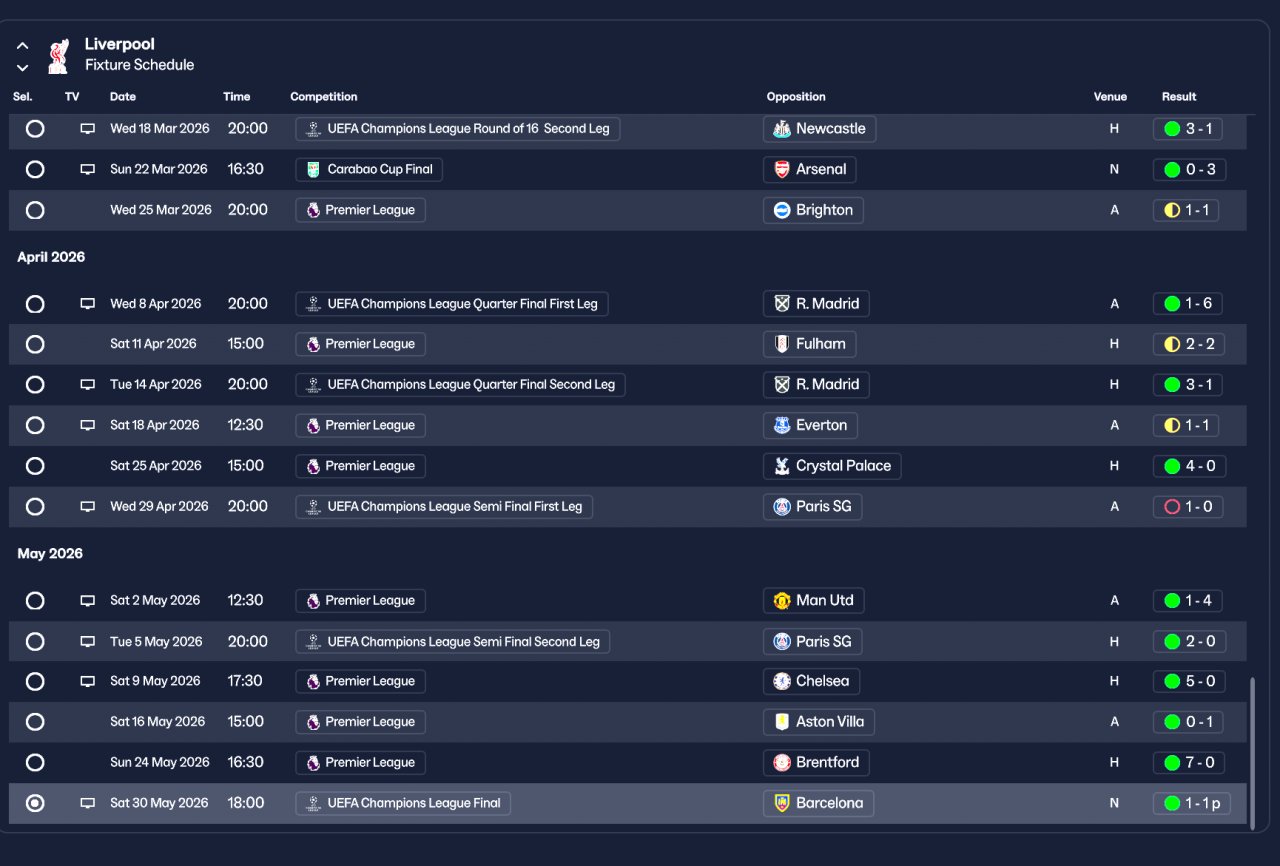
Task: Click the Carabao Cup competition logo
Action: (314, 170)
